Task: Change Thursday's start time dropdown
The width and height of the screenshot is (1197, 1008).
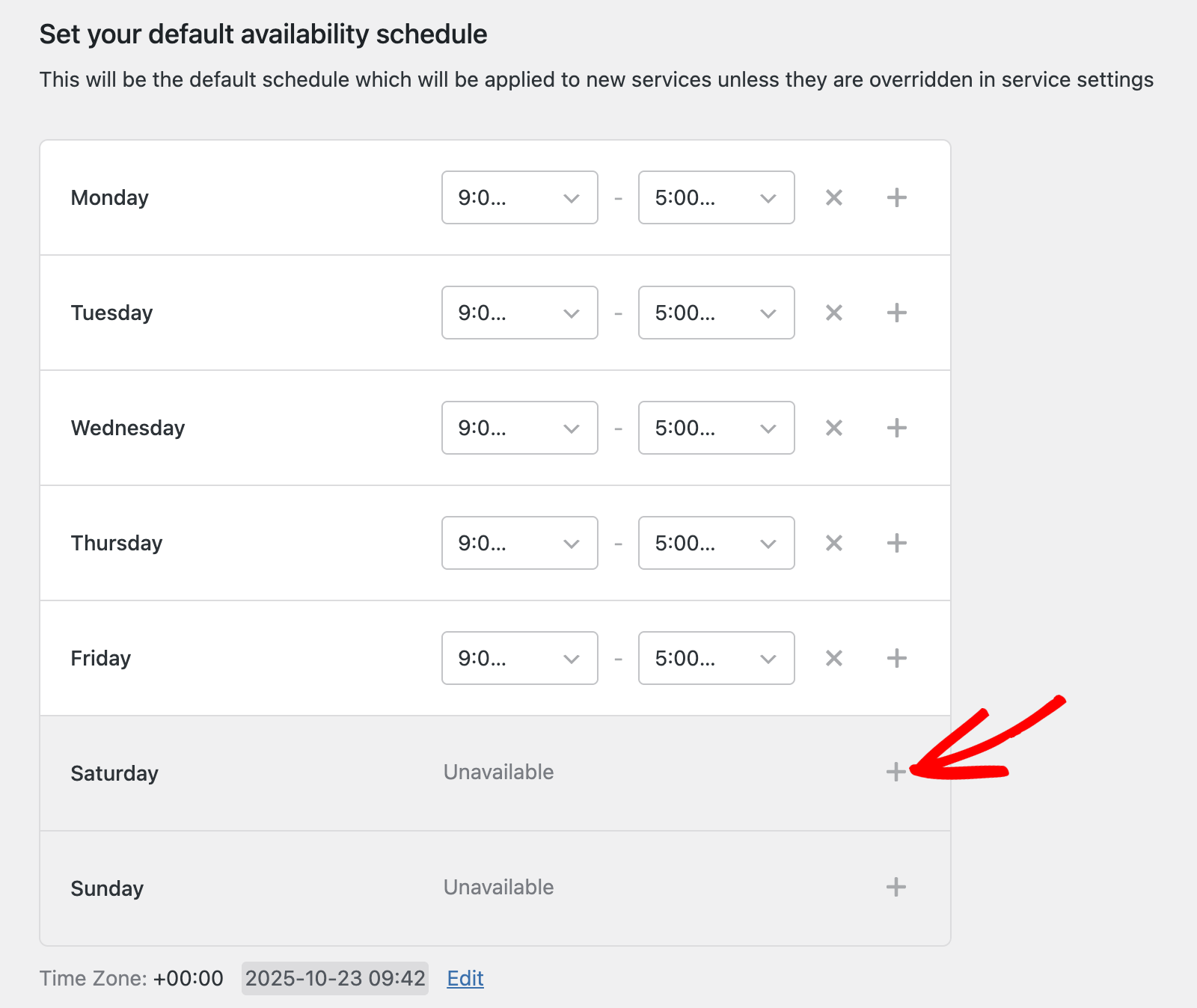Action: (x=519, y=543)
